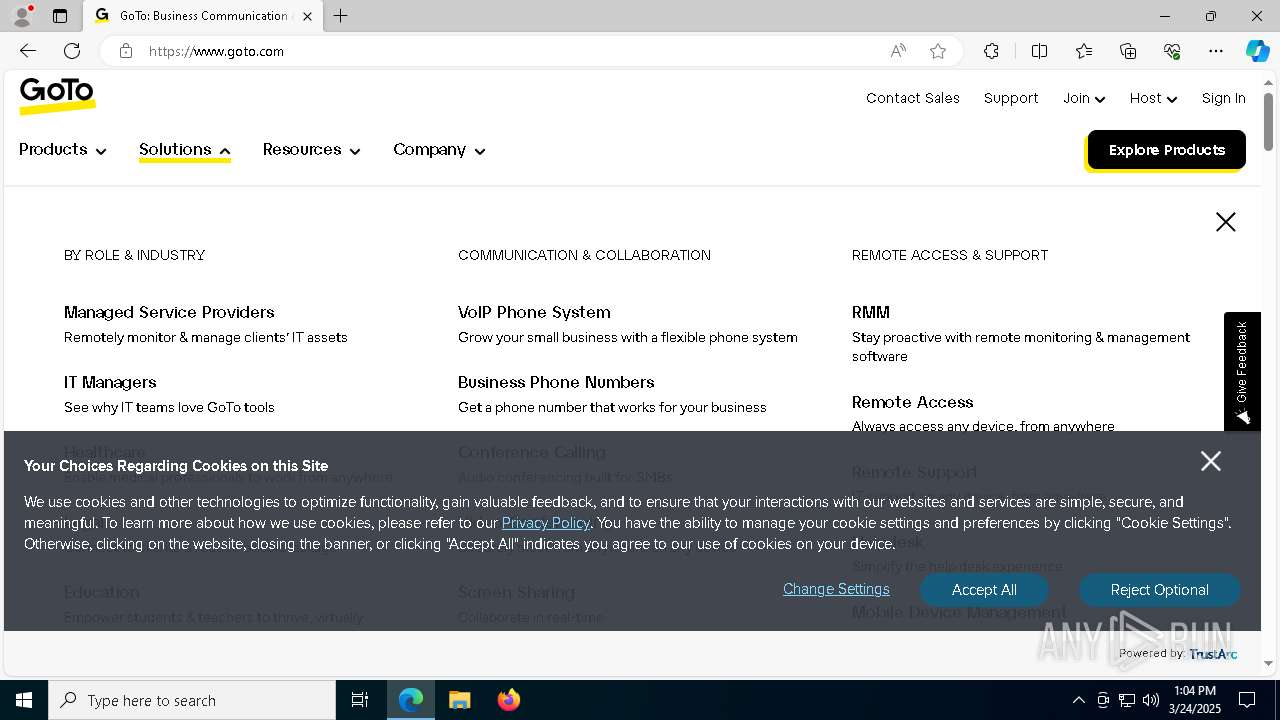Launch Copilot sidebar
The height and width of the screenshot is (720, 1280).
click(1257, 51)
